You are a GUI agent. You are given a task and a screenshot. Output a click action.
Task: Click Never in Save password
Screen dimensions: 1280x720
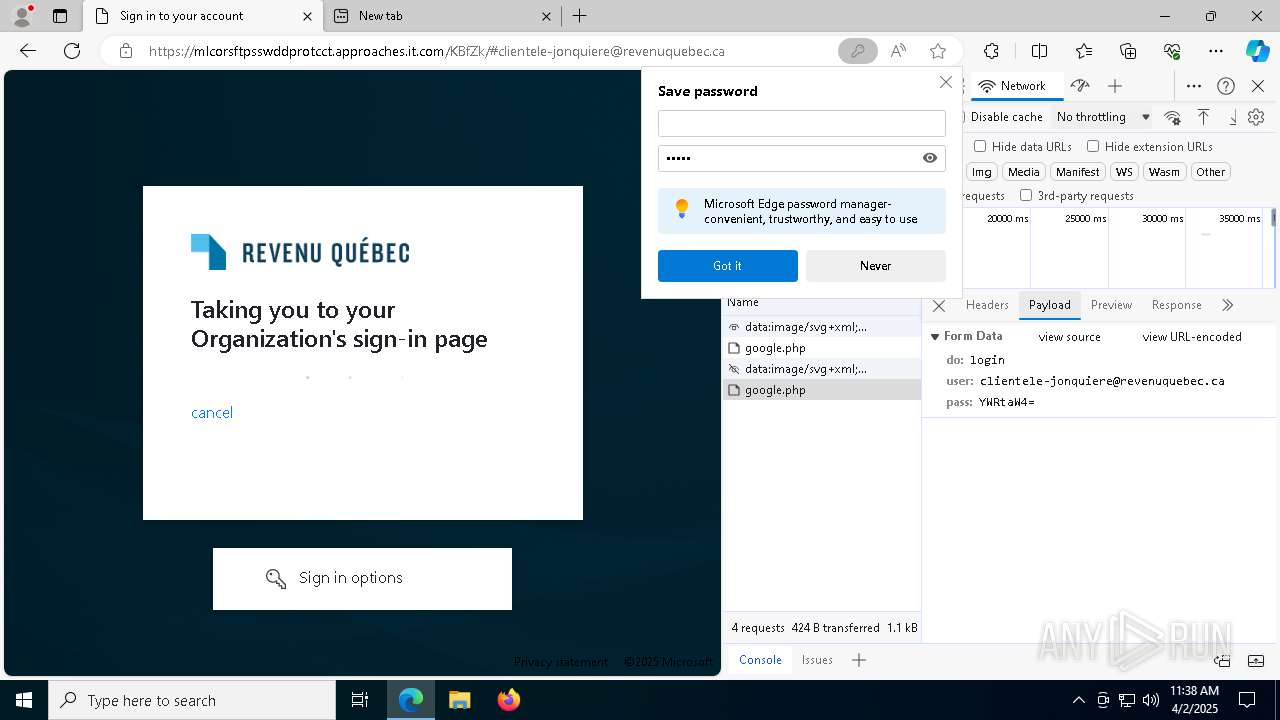point(876,266)
